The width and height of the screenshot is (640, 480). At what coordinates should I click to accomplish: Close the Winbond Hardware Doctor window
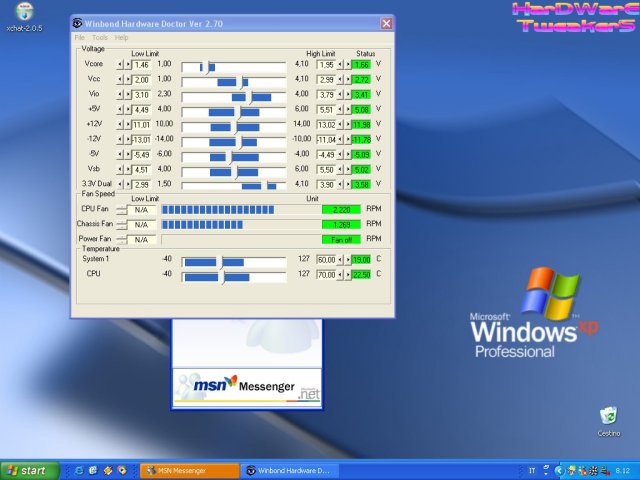(x=386, y=24)
